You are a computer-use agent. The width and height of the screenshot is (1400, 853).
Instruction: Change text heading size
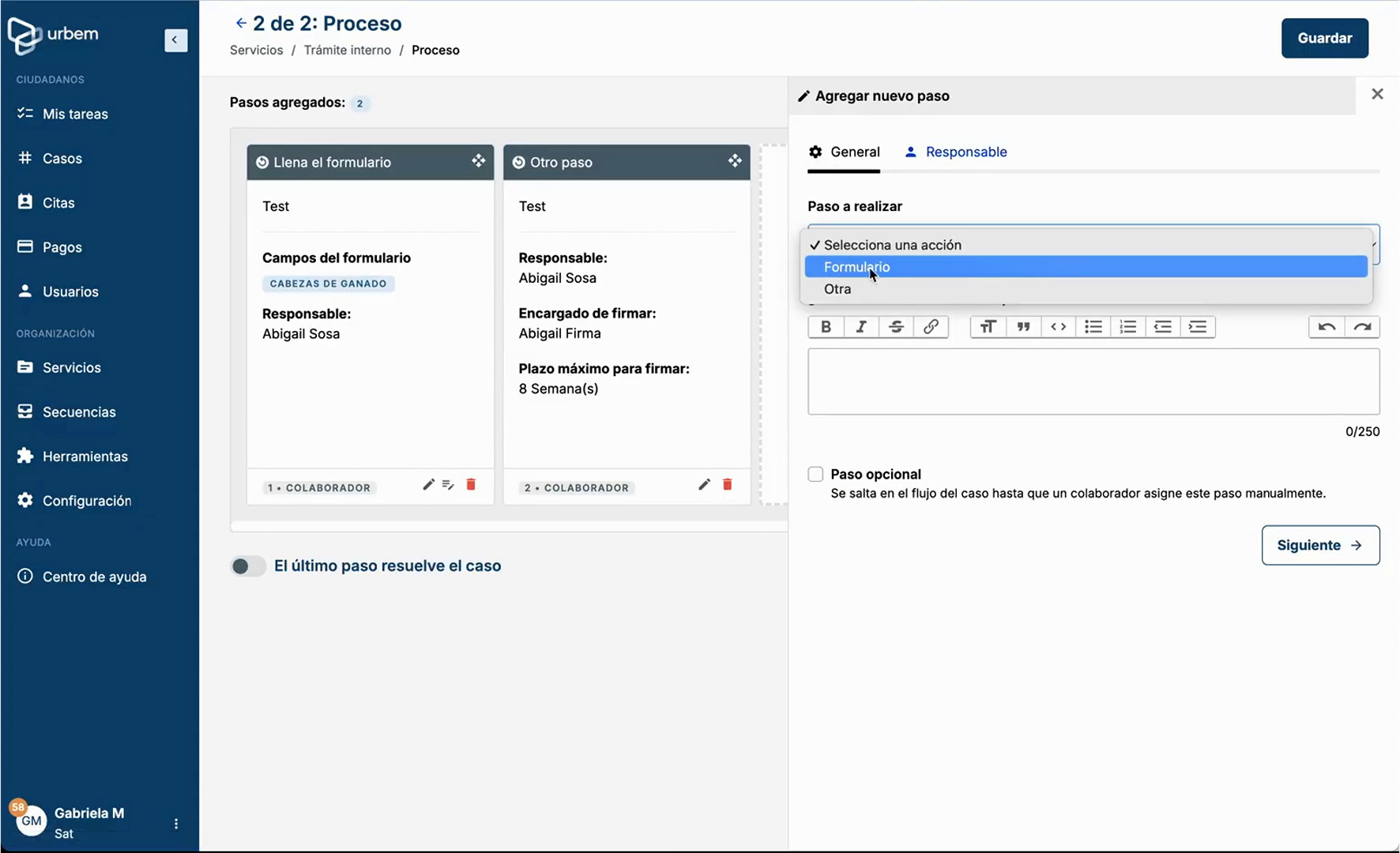coord(988,327)
